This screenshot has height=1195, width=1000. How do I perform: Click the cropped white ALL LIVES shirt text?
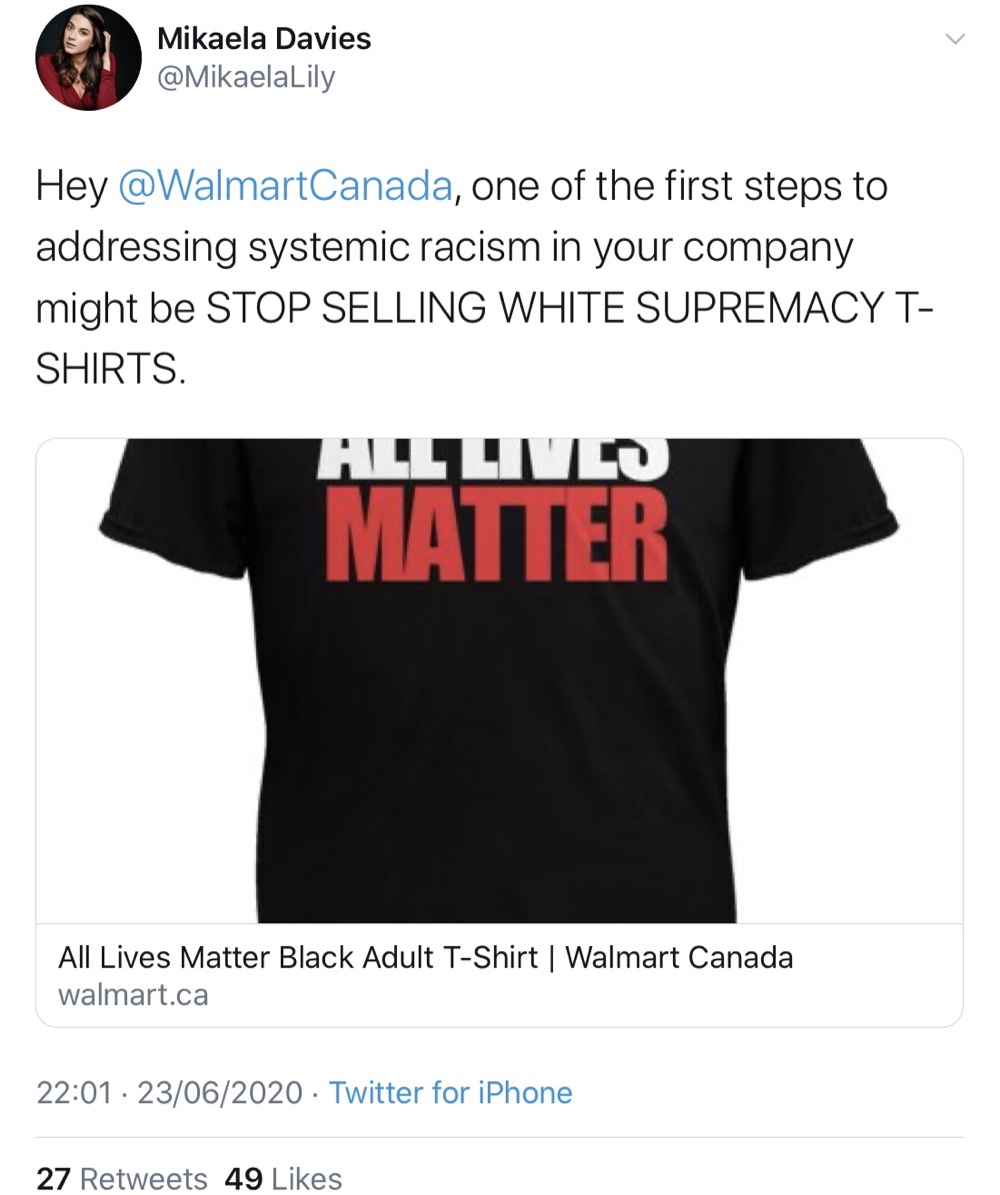tap(498, 458)
